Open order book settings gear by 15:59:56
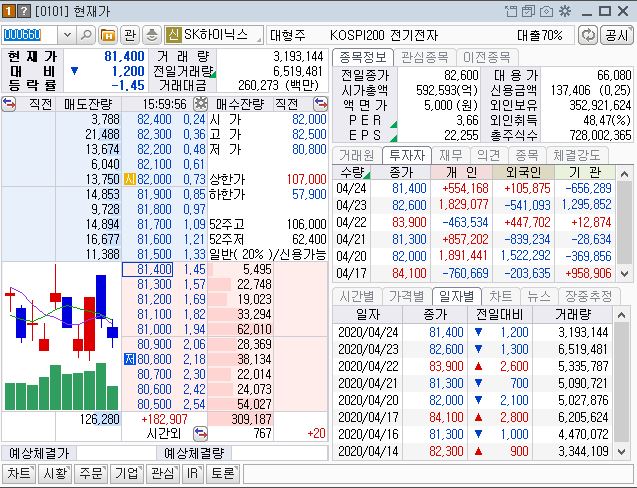Viewport: 637px width, 488px height. 200,104
